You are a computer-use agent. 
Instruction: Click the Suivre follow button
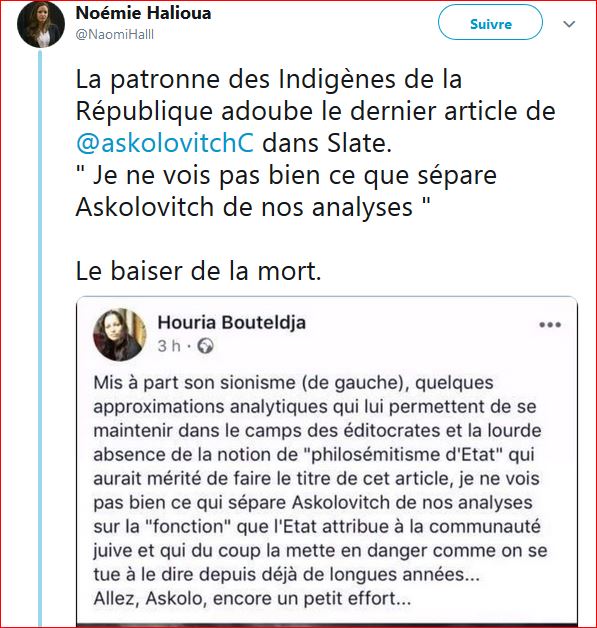tap(490, 23)
